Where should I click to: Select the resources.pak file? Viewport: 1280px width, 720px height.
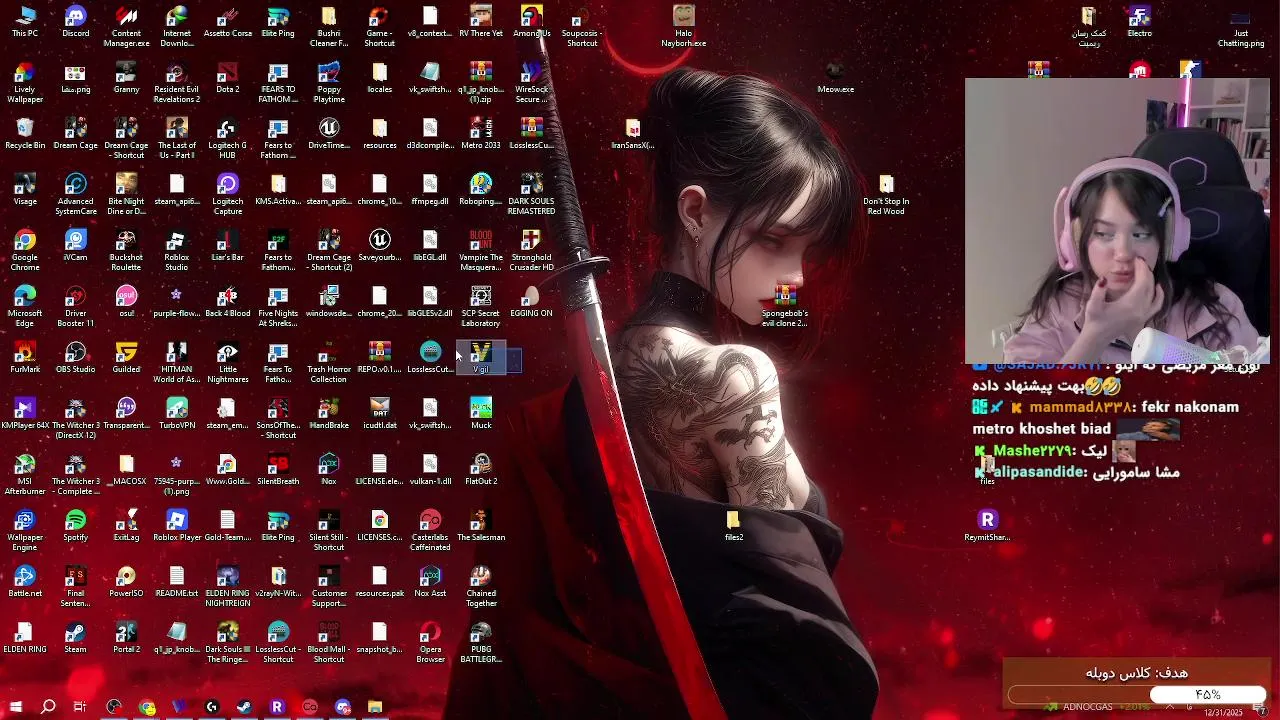click(380, 582)
